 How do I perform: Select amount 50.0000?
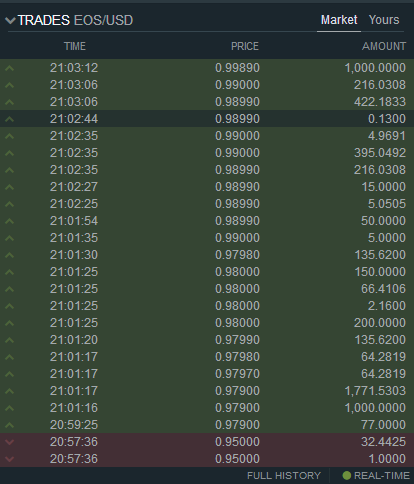coord(383,221)
